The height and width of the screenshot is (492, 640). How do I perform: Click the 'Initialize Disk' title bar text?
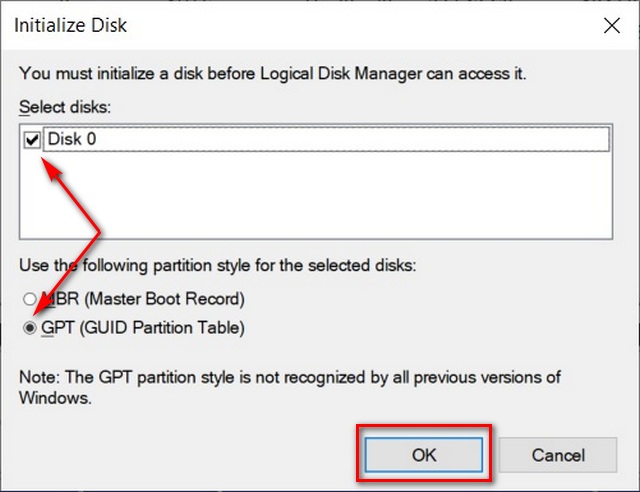[70, 24]
